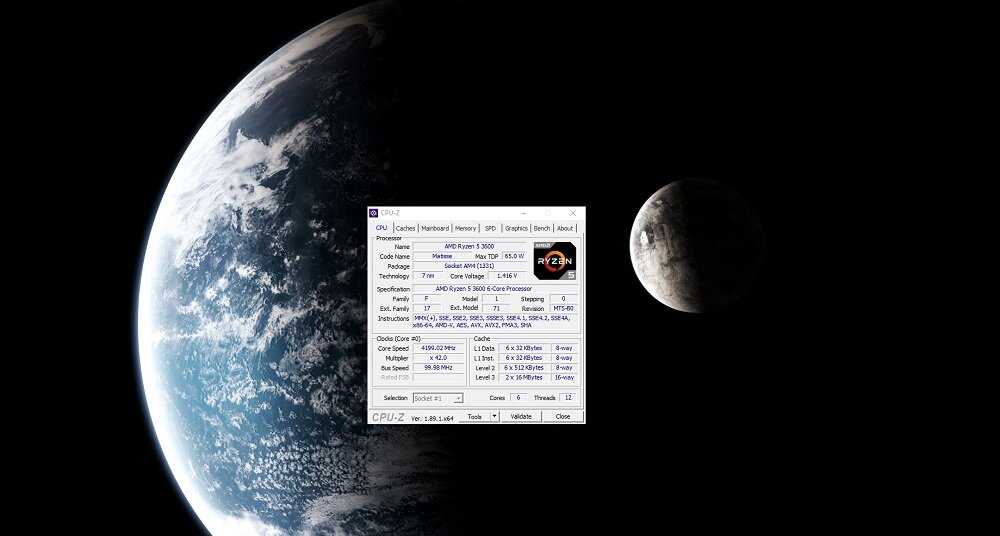Image resolution: width=1000 pixels, height=536 pixels.
Task: Click the Level 3 value 2 x 16 MBytes
Action: tap(524, 377)
